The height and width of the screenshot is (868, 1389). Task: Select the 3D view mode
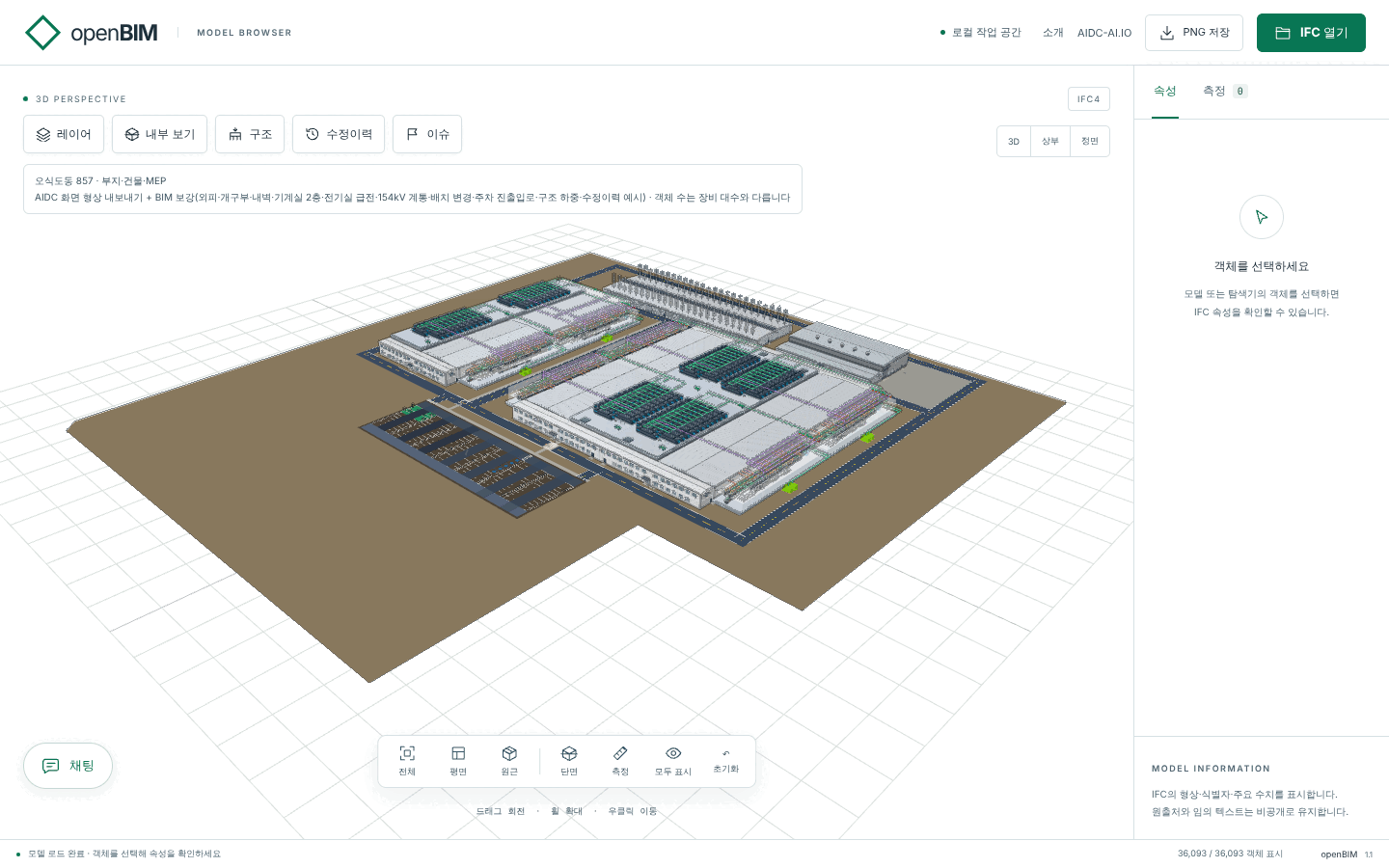[1014, 142]
